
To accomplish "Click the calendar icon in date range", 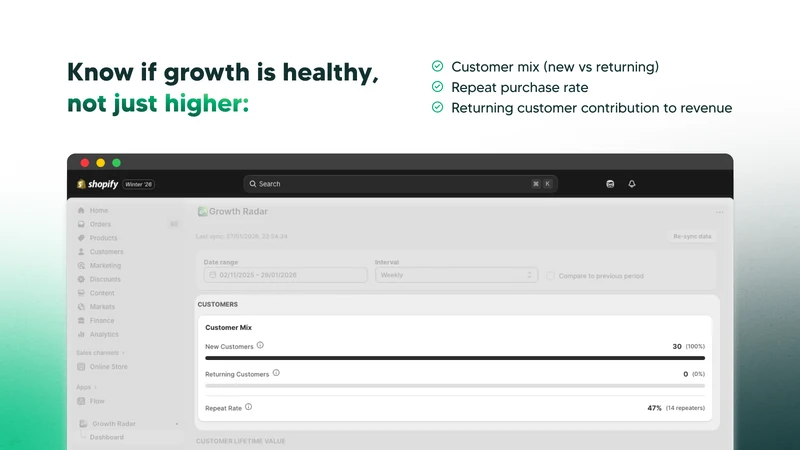I will pos(213,275).
